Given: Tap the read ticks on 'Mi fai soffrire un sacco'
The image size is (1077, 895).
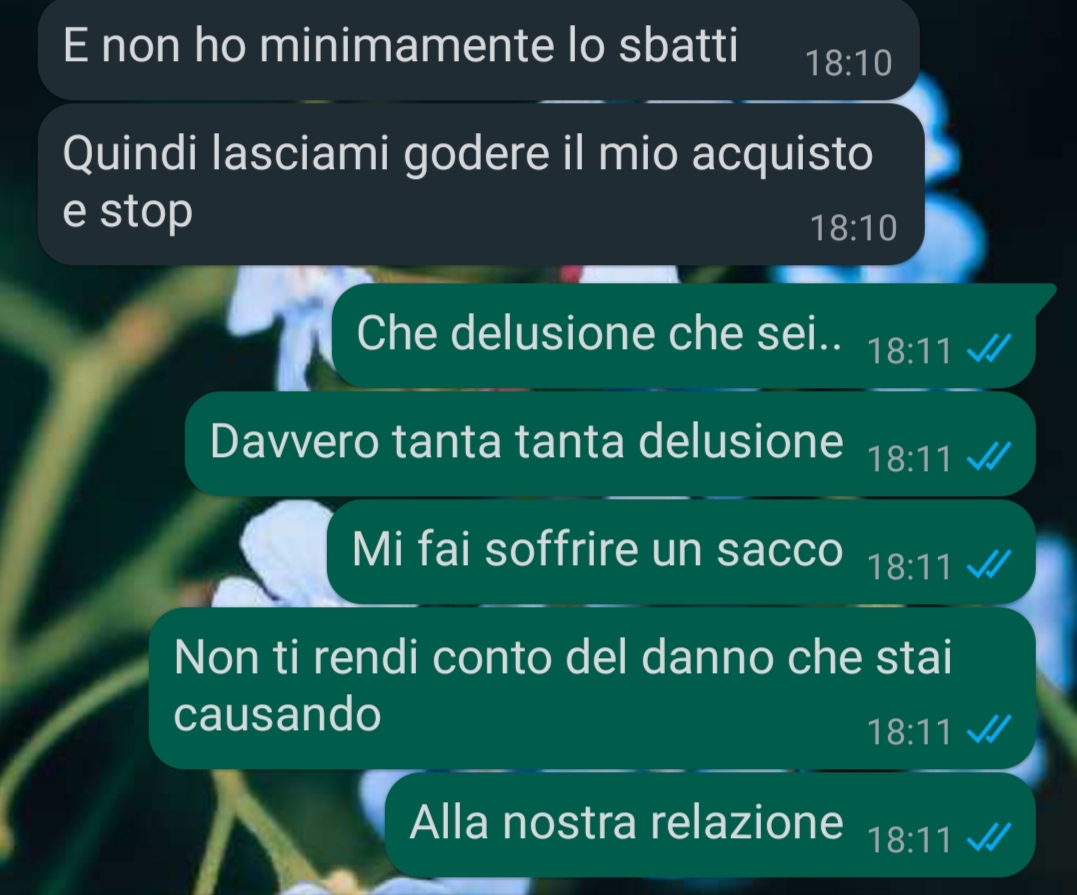Looking at the screenshot, I should point(988,564).
